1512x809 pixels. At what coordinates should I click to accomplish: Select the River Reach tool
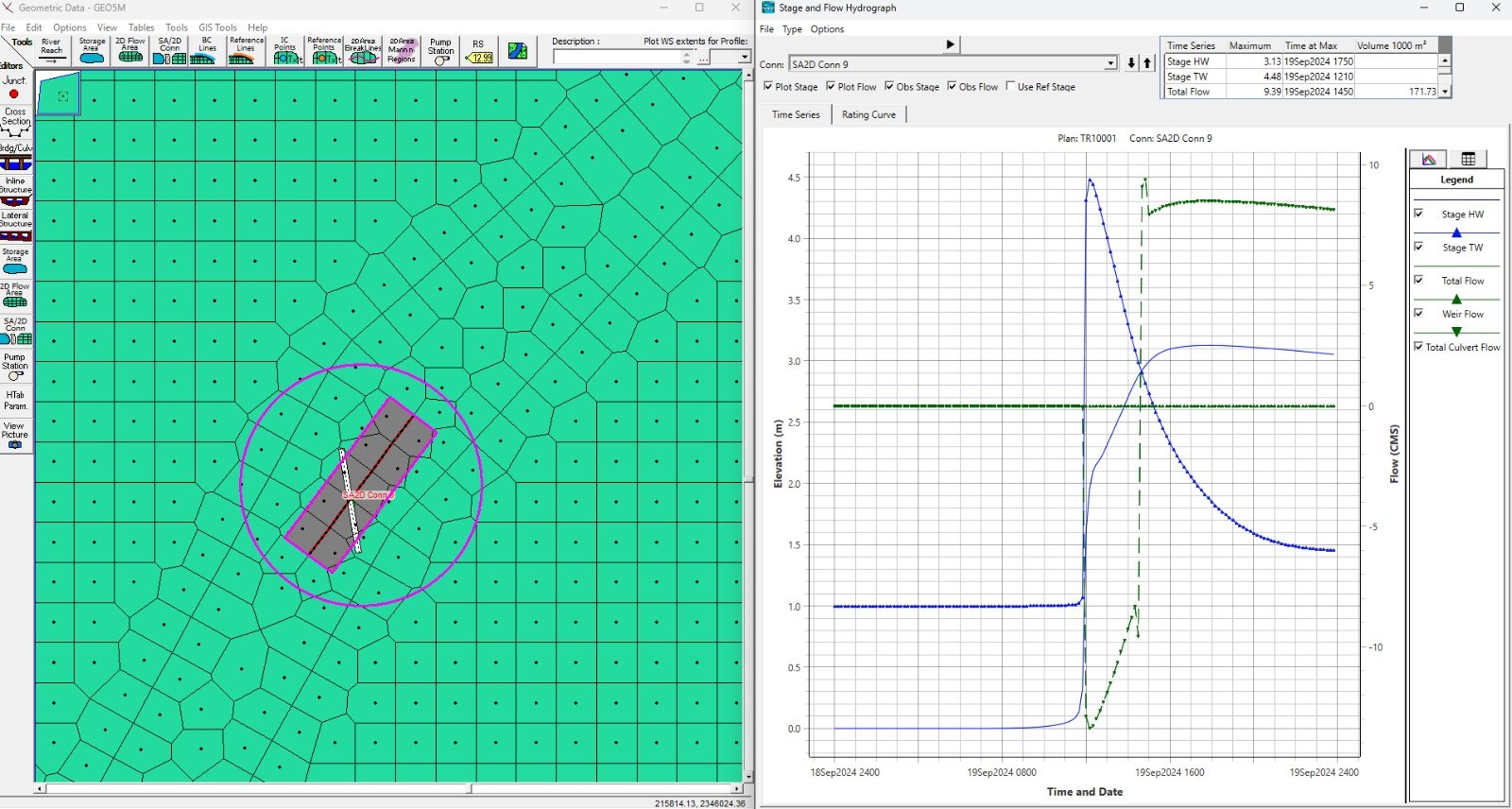tap(51, 51)
